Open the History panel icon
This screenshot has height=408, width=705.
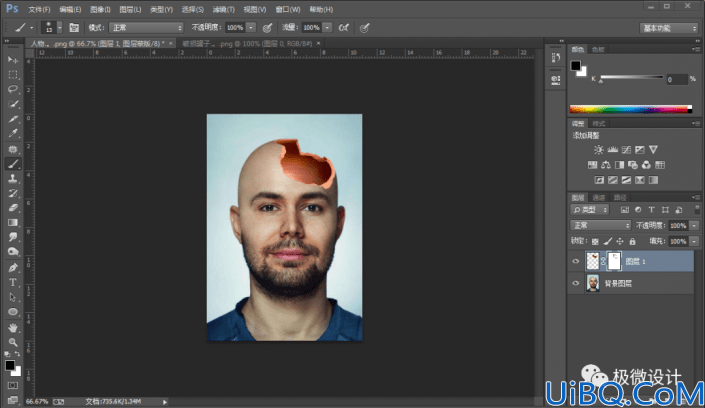click(x=556, y=58)
